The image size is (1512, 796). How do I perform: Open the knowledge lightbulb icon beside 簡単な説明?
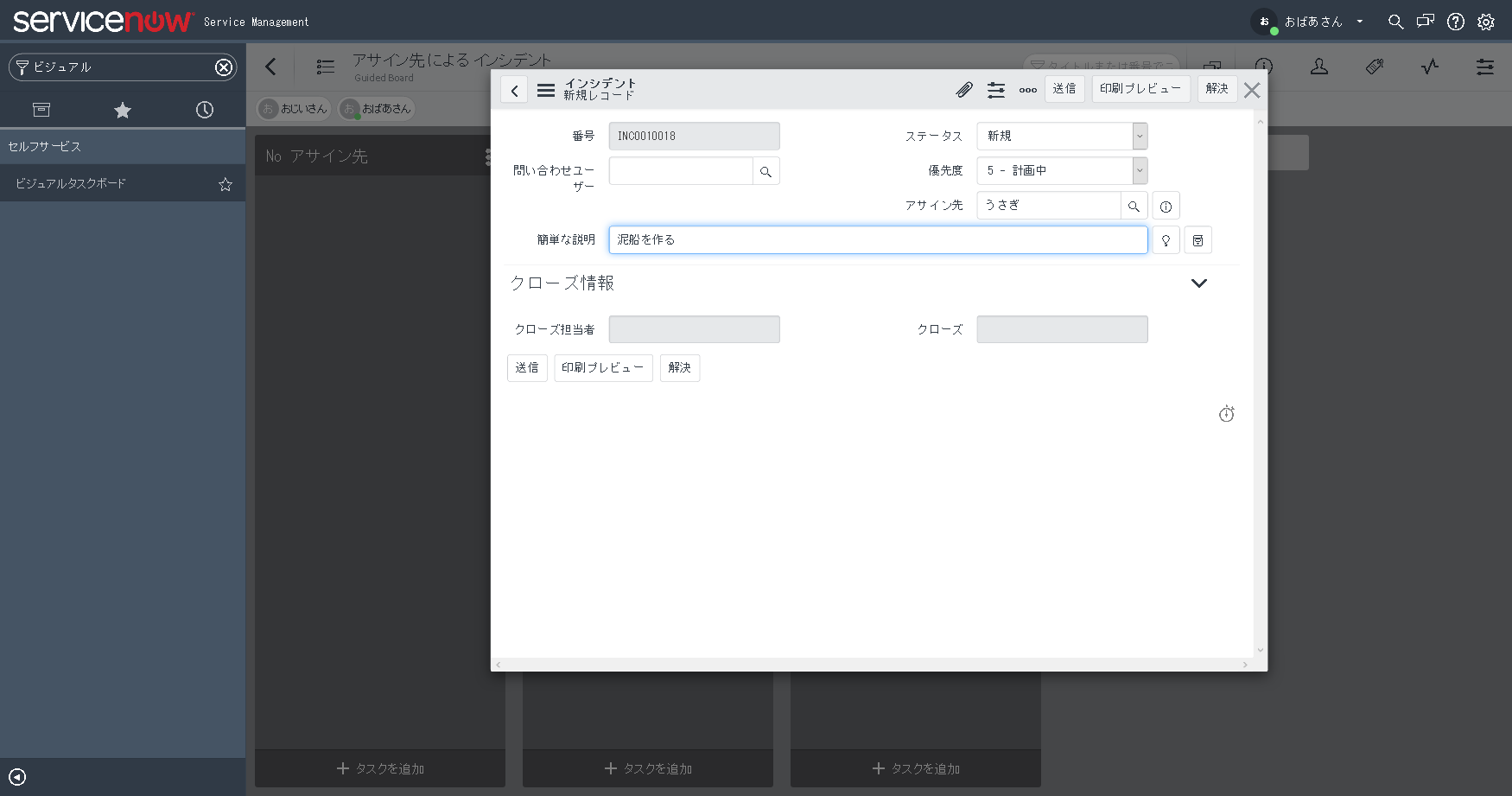pyautogui.click(x=1166, y=239)
